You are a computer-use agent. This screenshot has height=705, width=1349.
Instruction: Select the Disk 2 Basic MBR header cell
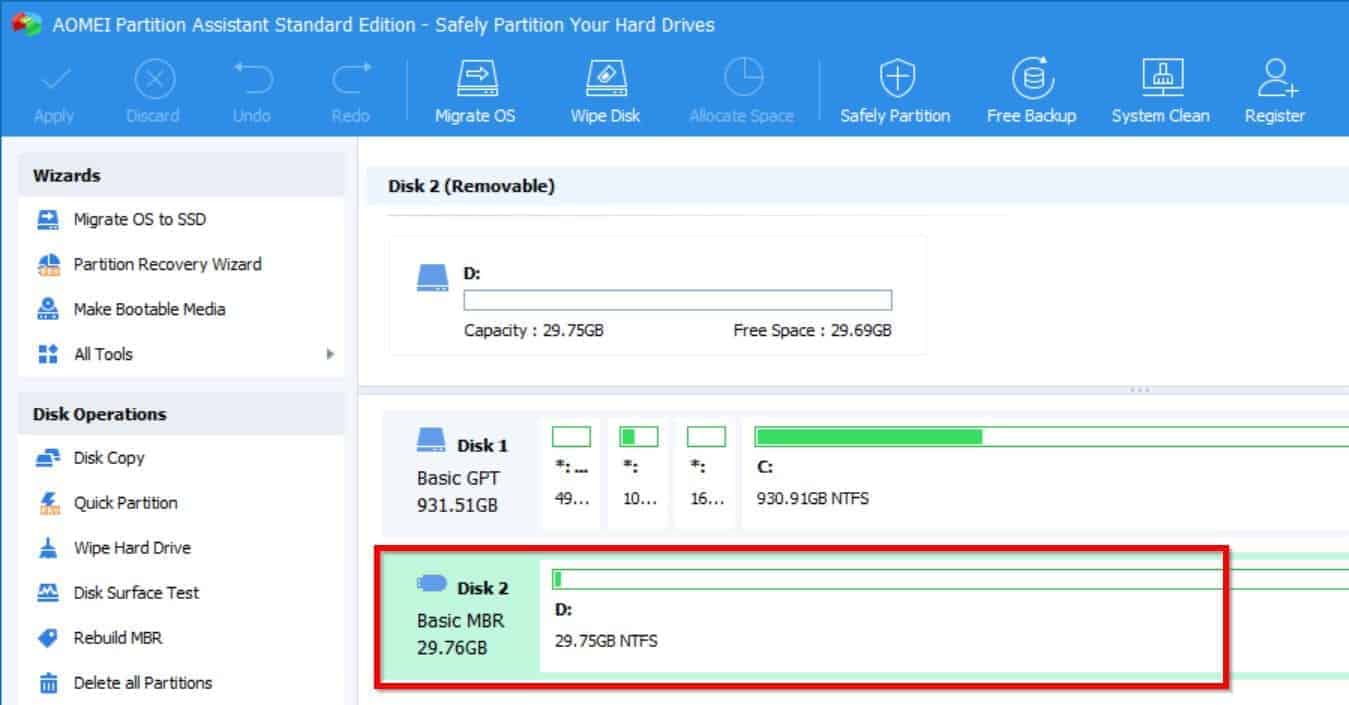click(461, 616)
